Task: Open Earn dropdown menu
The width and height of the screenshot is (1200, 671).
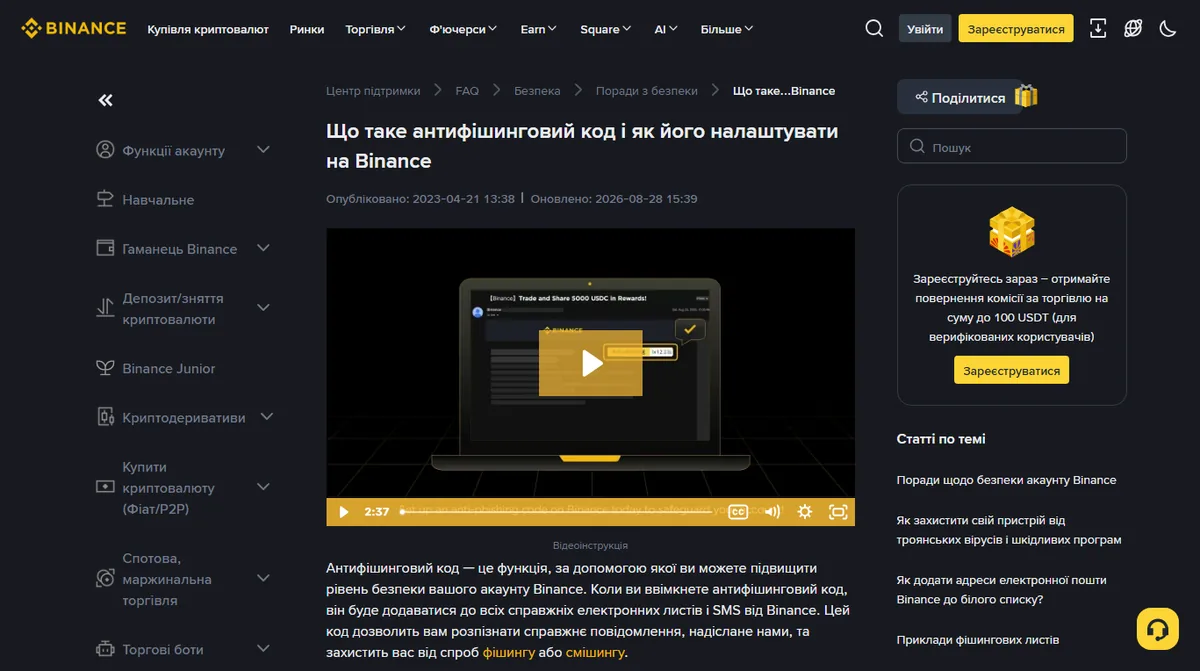Action: (x=539, y=29)
